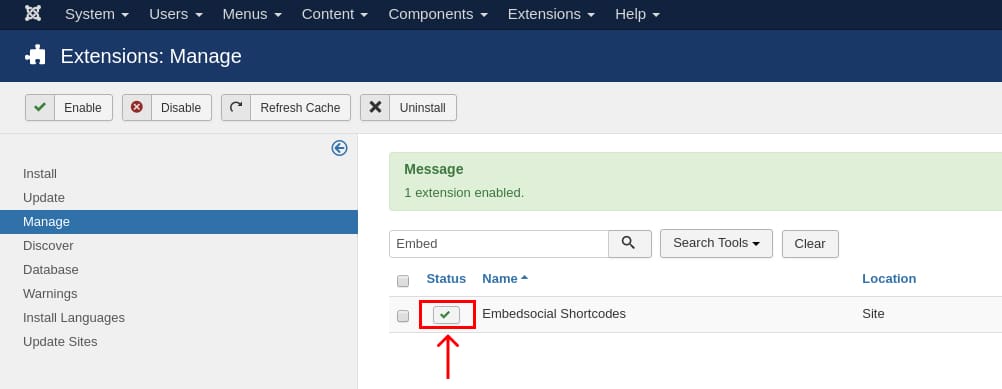
Task: Click the red Disable circle icon
Action: (137, 107)
